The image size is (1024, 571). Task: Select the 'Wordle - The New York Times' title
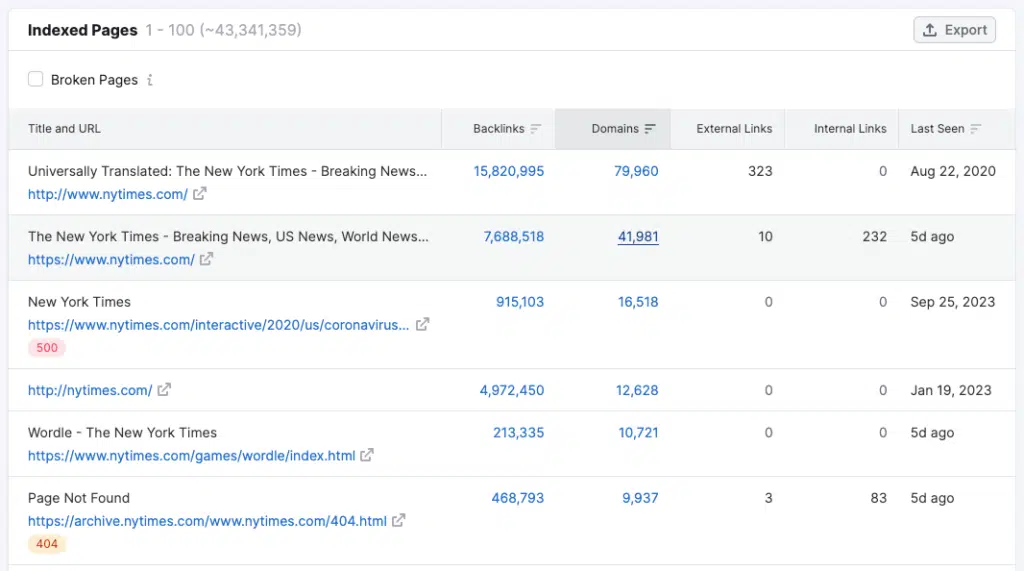[x=122, y=432]
